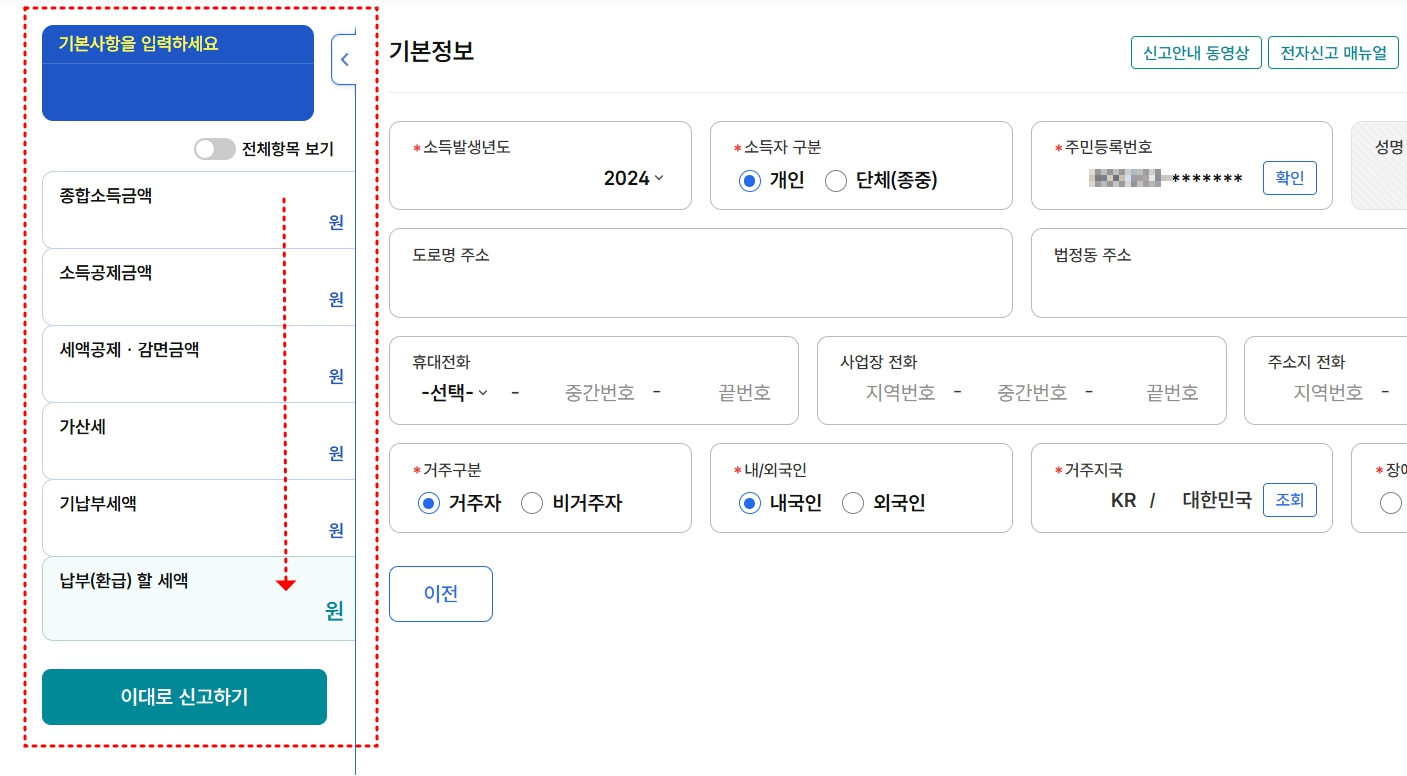Choose the 비거주자 radio option

tap(532, 503)
